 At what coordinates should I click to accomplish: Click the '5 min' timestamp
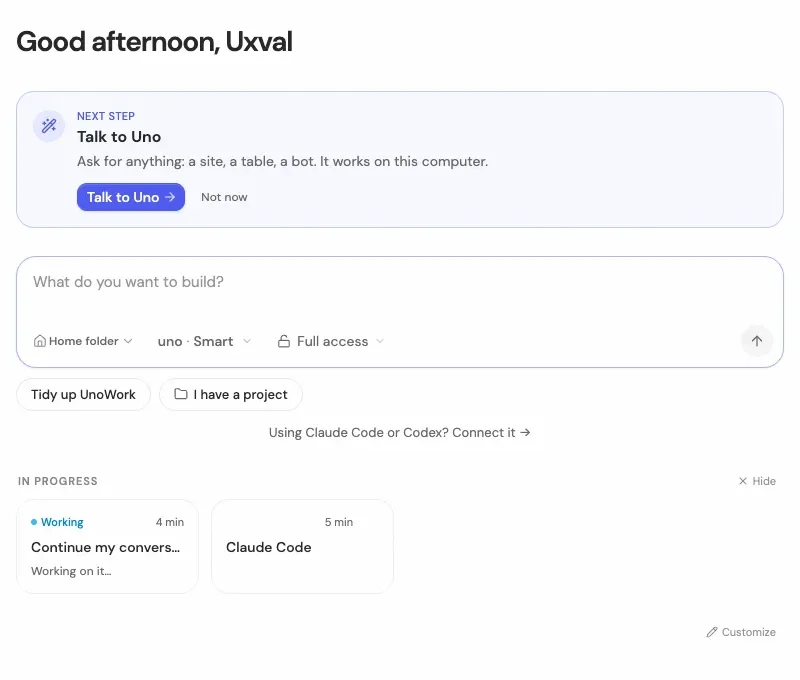[339, 522]
